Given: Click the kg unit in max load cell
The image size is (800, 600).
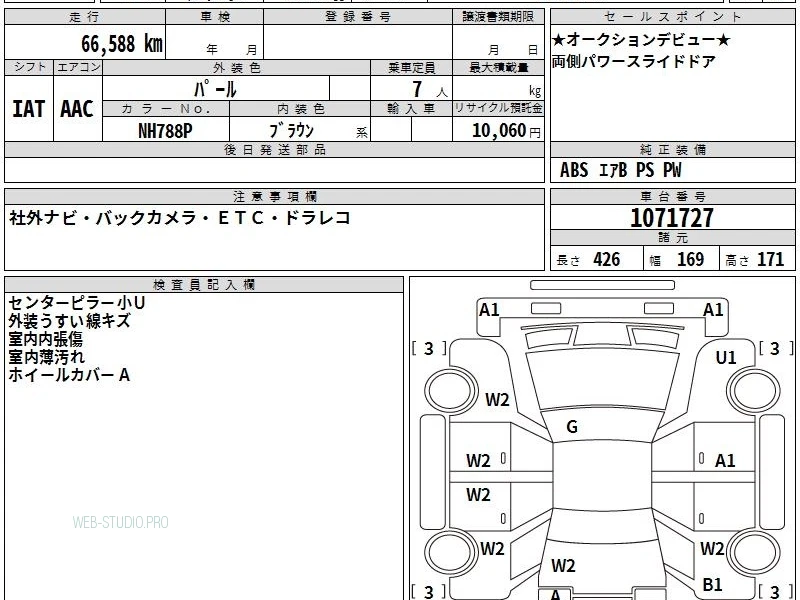Looking at the screenshot, I should point(535,91).
